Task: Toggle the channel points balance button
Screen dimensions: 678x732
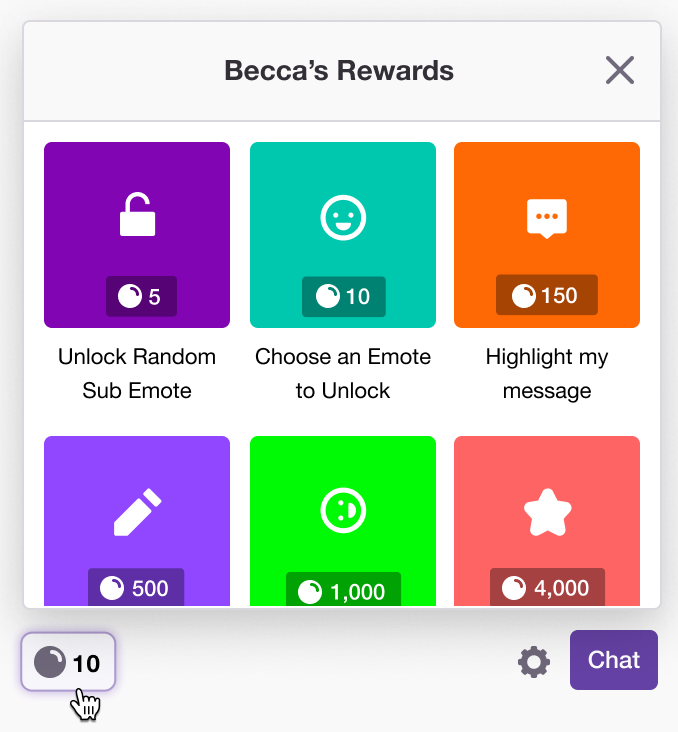Action: [68, 662]
